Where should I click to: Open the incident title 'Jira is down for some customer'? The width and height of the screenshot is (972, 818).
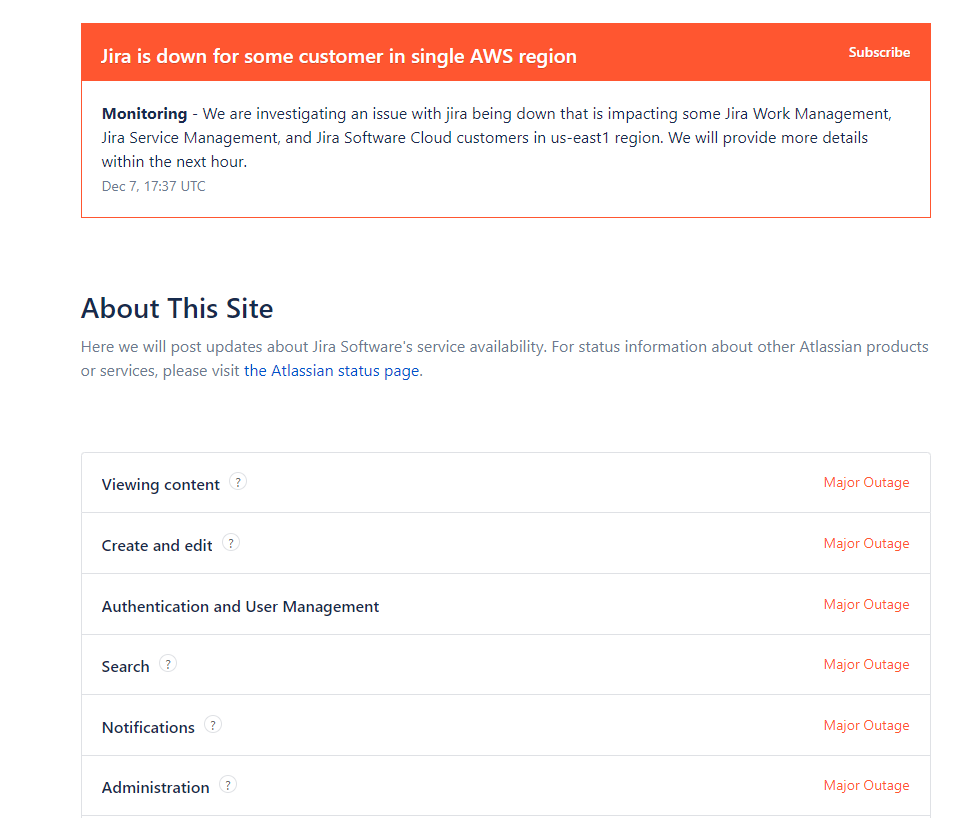(x=338, y=56)
